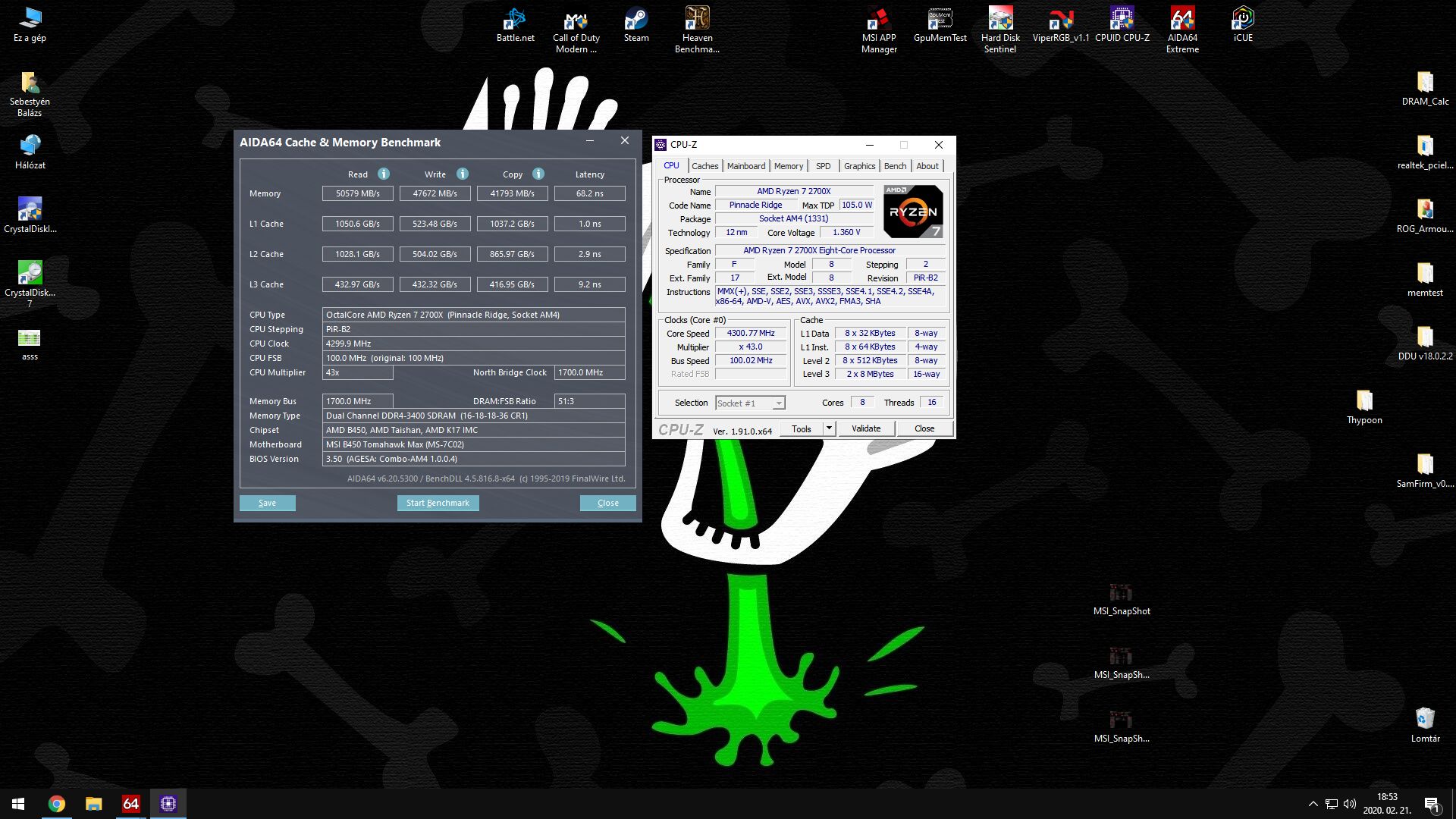Switch to the Caches tab in CPU-Z
Image resolution: width=1456 pixels, height=819 pixels.
pos(704,166)
